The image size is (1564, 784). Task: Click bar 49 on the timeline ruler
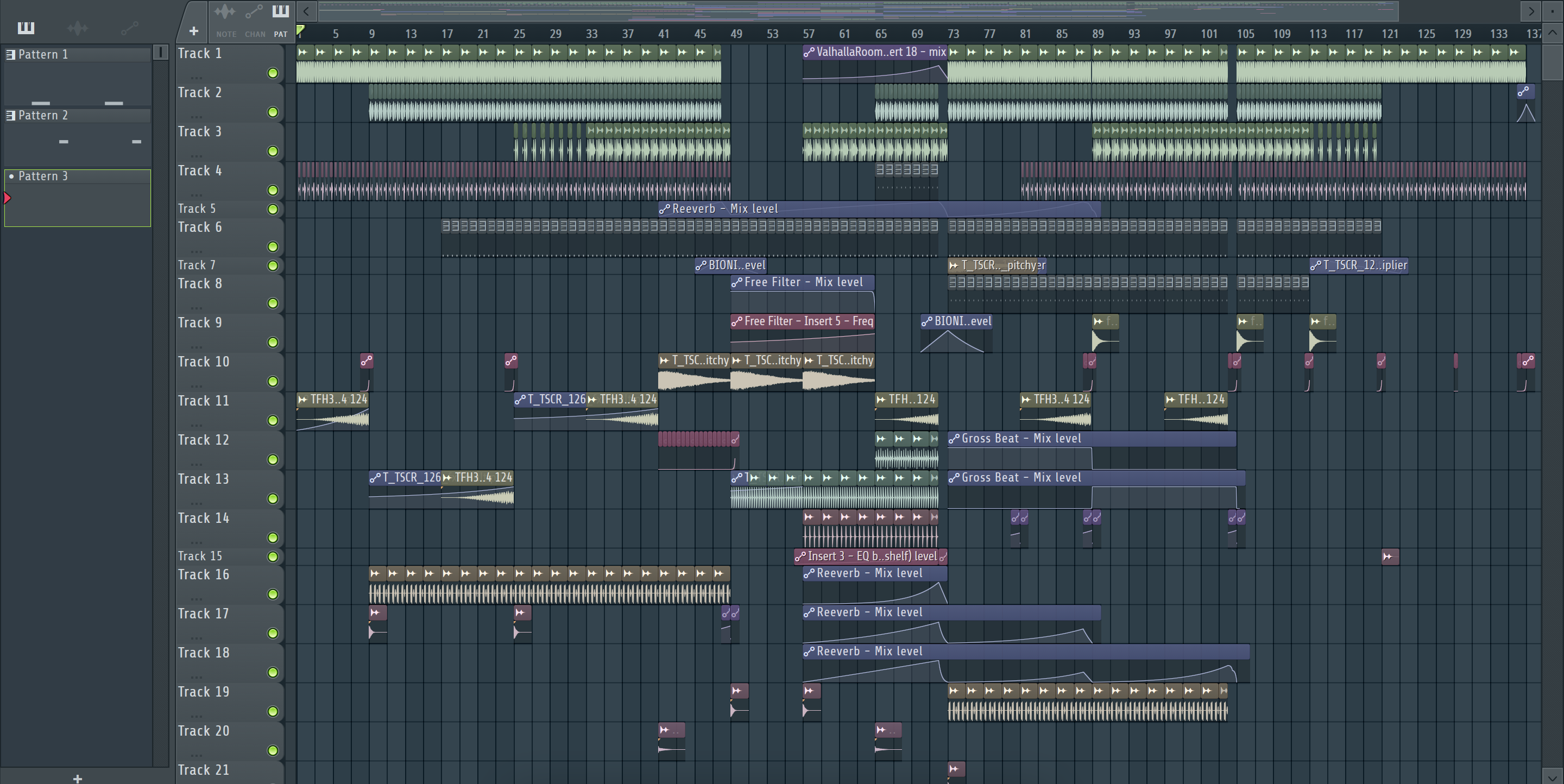[736, 34]
